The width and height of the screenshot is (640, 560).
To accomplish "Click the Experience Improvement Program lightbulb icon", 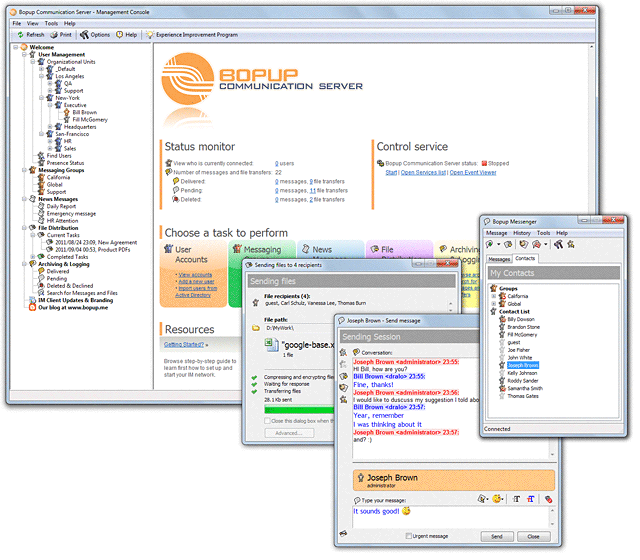I will click(x=150, y=35).
